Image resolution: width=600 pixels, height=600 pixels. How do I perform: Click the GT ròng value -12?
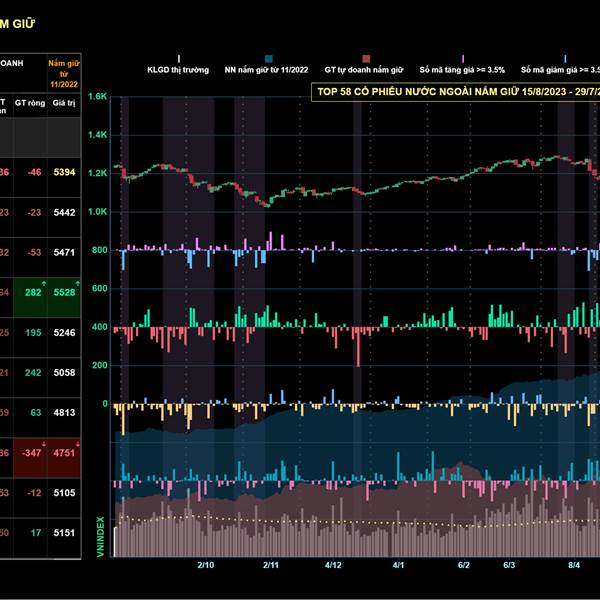(x=34, y=492)
